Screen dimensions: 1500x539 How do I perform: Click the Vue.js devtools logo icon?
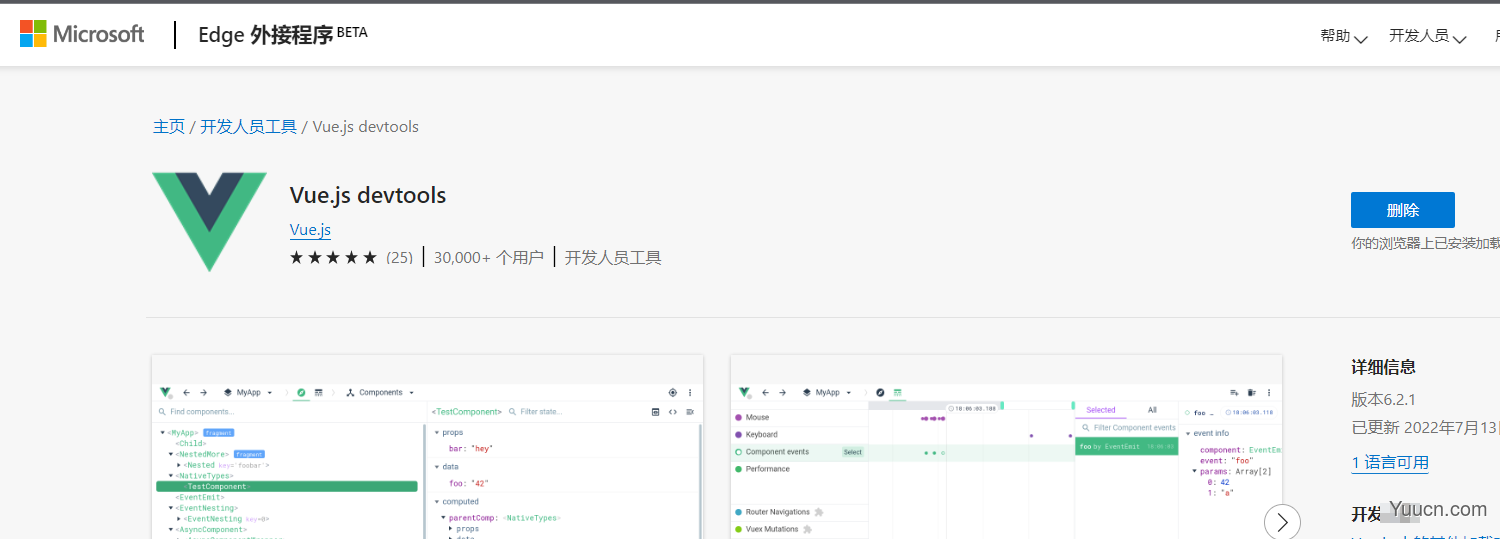(209, 221)
